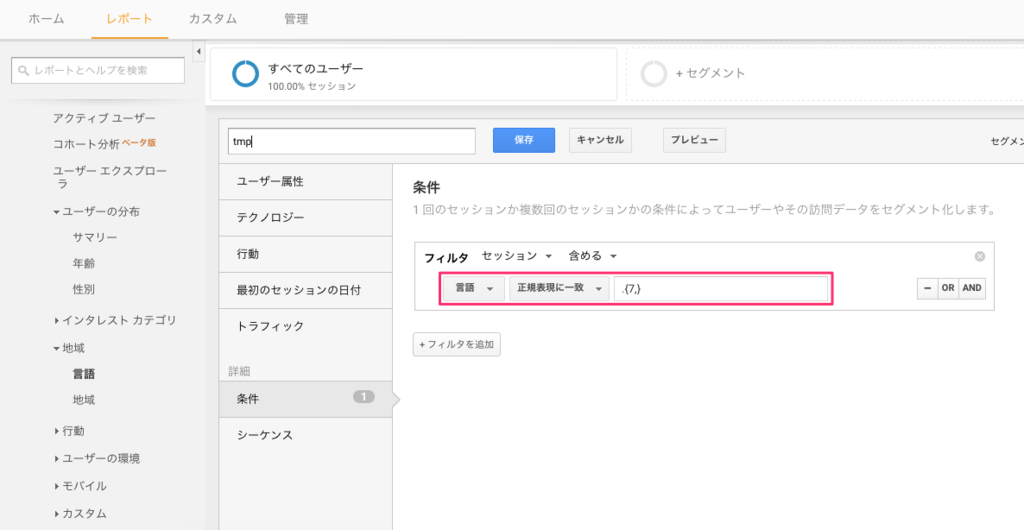Image resolution: width=1024 pixels, height=530 pixels.
Task: Open テクノロジー section
Action: click(306, 218)
